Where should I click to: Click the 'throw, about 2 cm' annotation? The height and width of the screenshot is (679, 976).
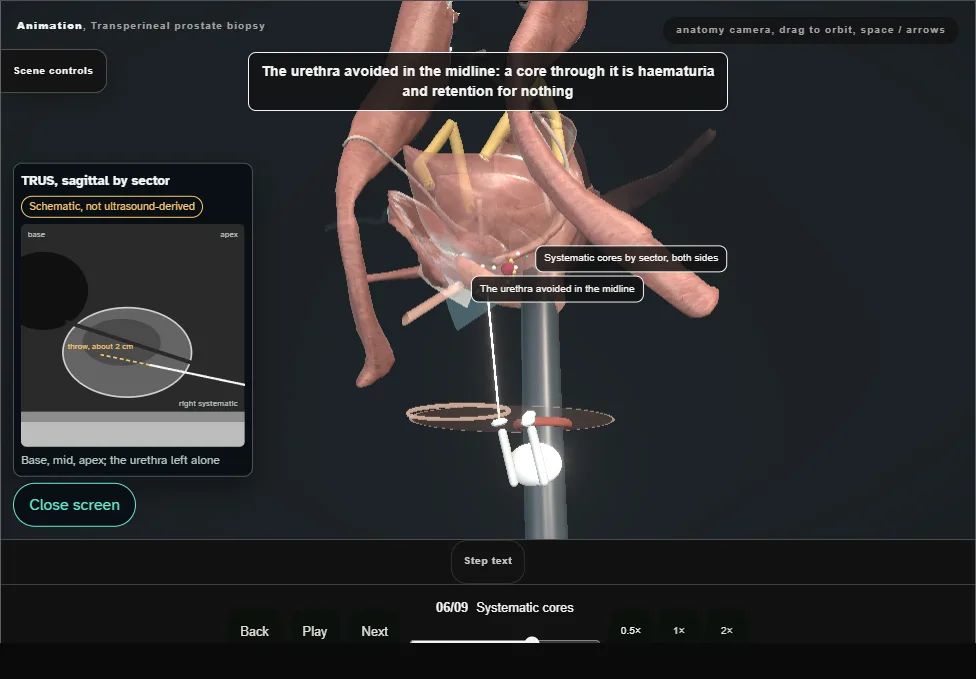tap(100, 346)
